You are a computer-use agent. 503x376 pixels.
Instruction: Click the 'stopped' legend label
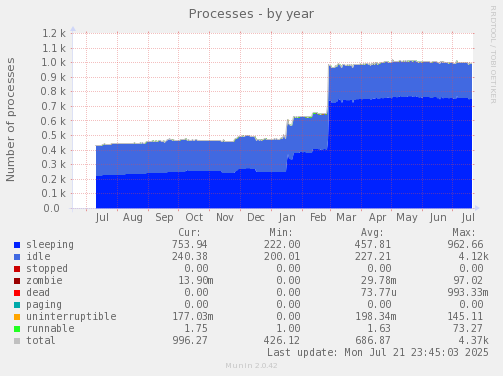[47, 269]
